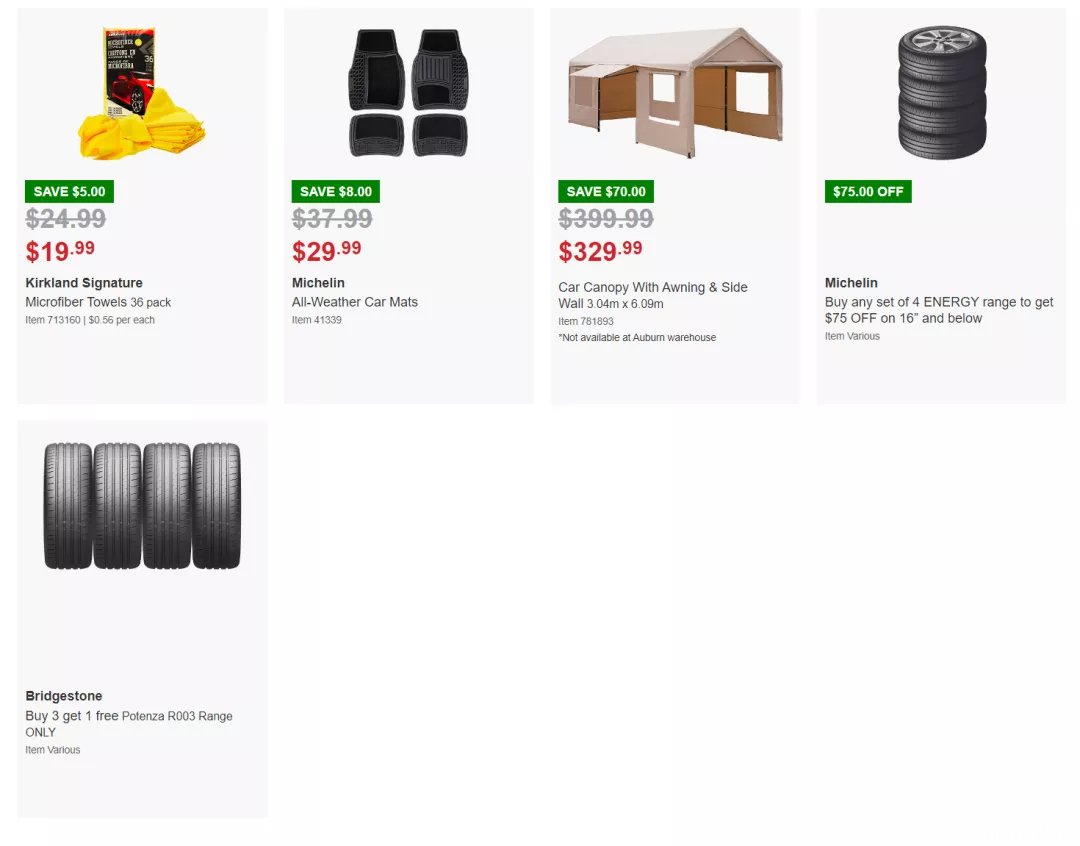Open the Car Canopy product image
This screenshot has height=846, width=1080.
(675, 92)
